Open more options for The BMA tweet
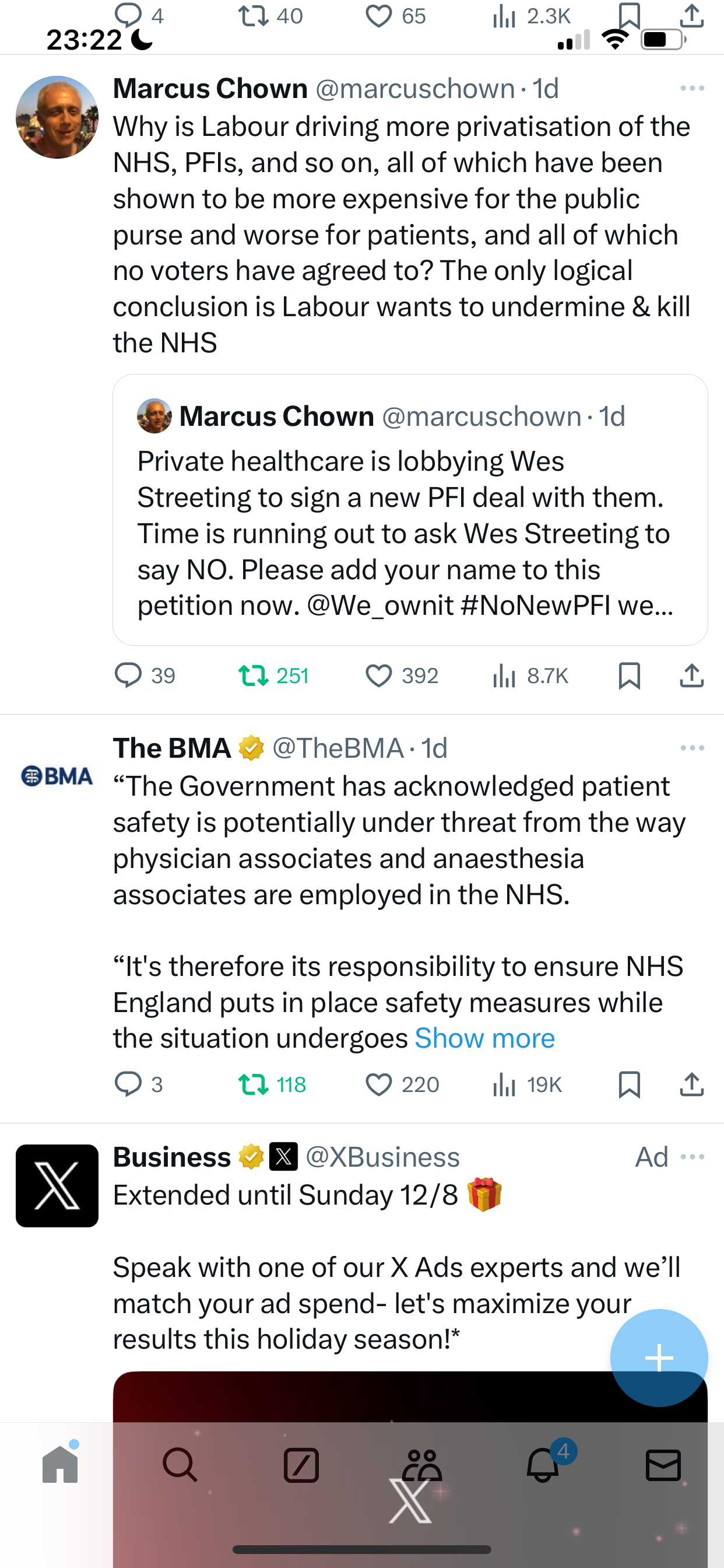Screen dimensions: 724x1568 click(693, 747)
